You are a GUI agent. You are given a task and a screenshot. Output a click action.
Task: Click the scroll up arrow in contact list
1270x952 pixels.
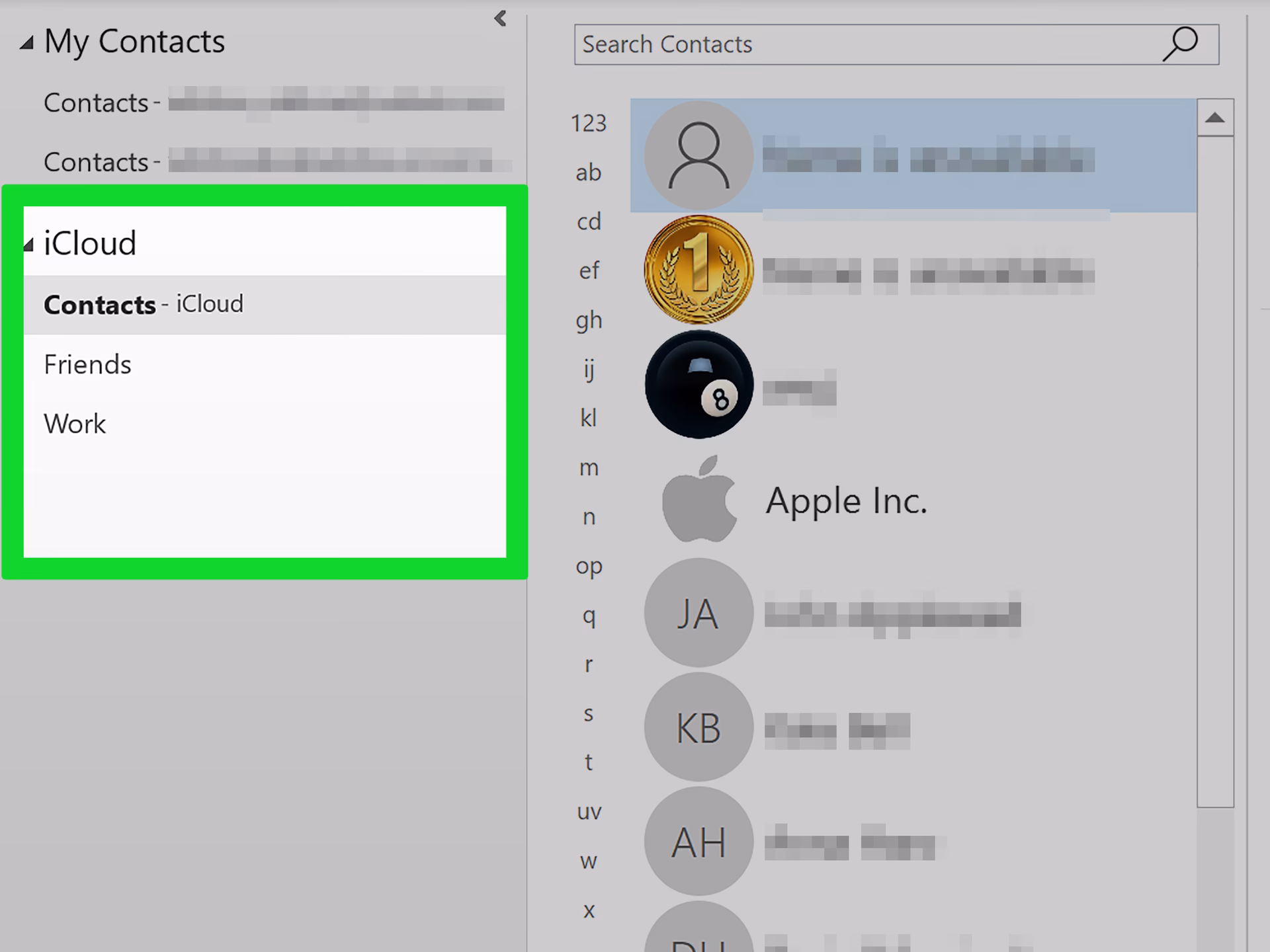[1215, 118]
